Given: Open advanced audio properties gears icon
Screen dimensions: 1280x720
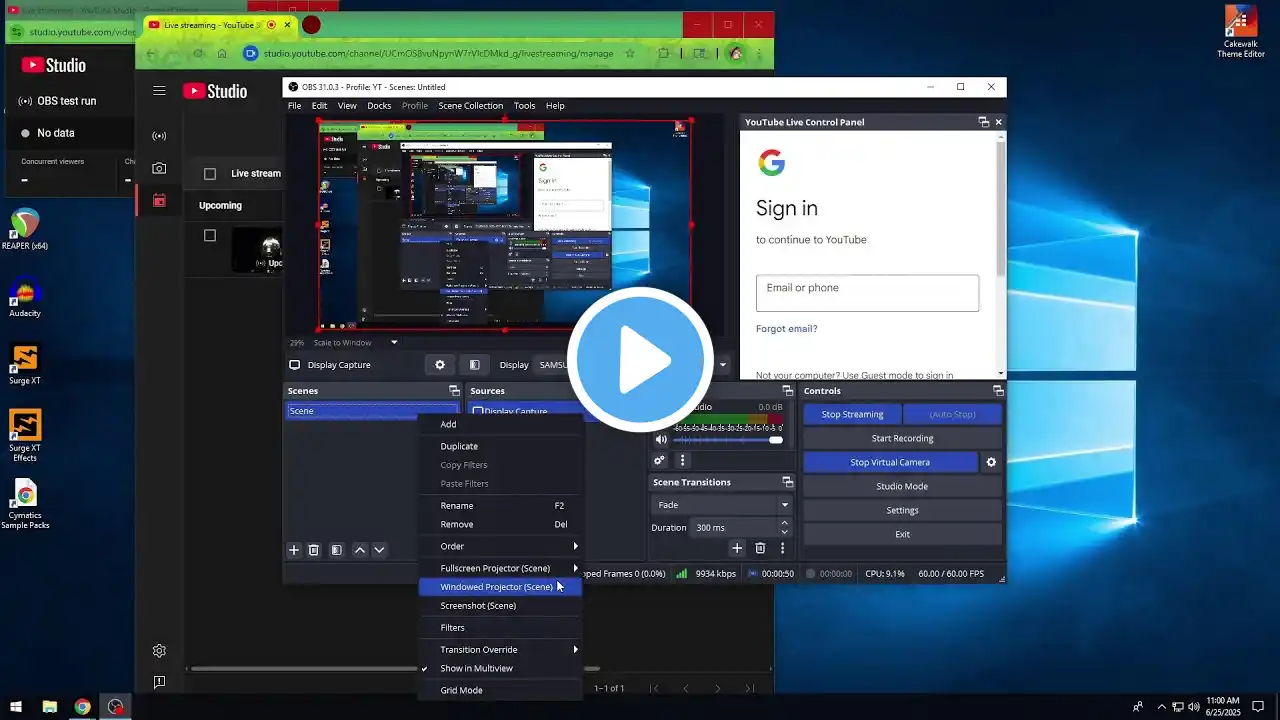Looking at the screenshot, I should coord(660,461).
